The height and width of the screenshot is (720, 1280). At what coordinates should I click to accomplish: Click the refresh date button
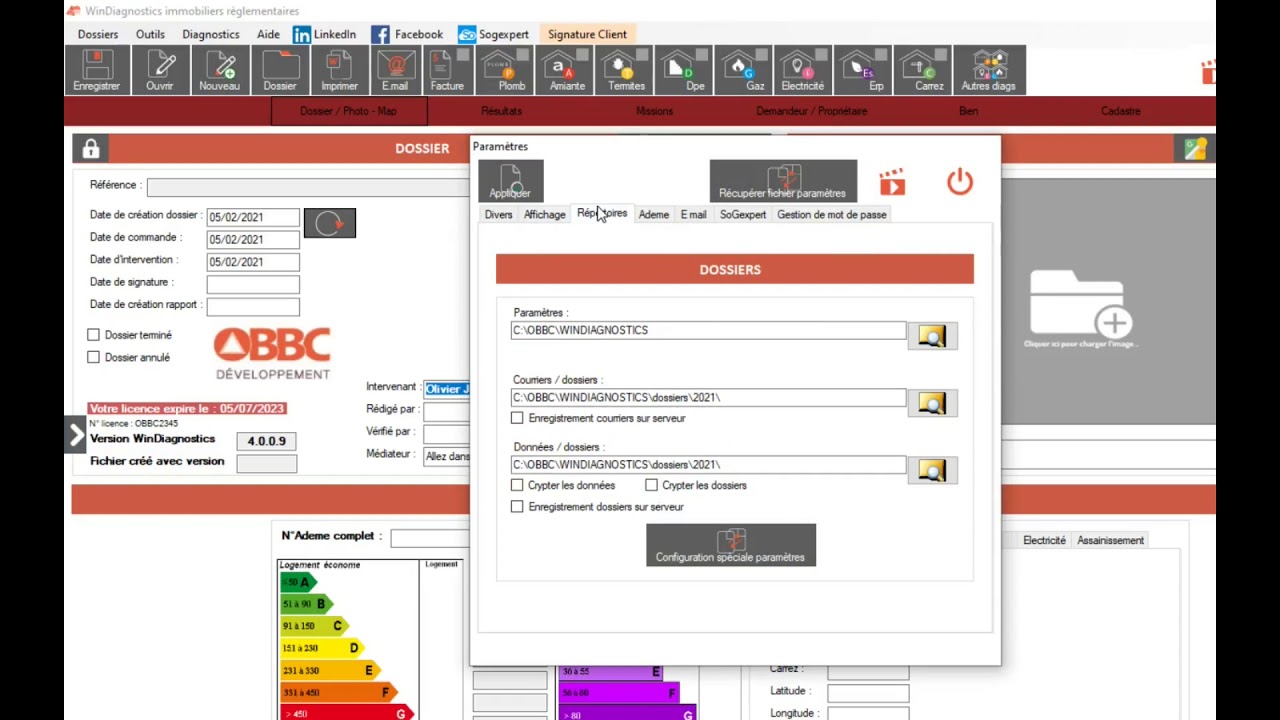[329, 223]
